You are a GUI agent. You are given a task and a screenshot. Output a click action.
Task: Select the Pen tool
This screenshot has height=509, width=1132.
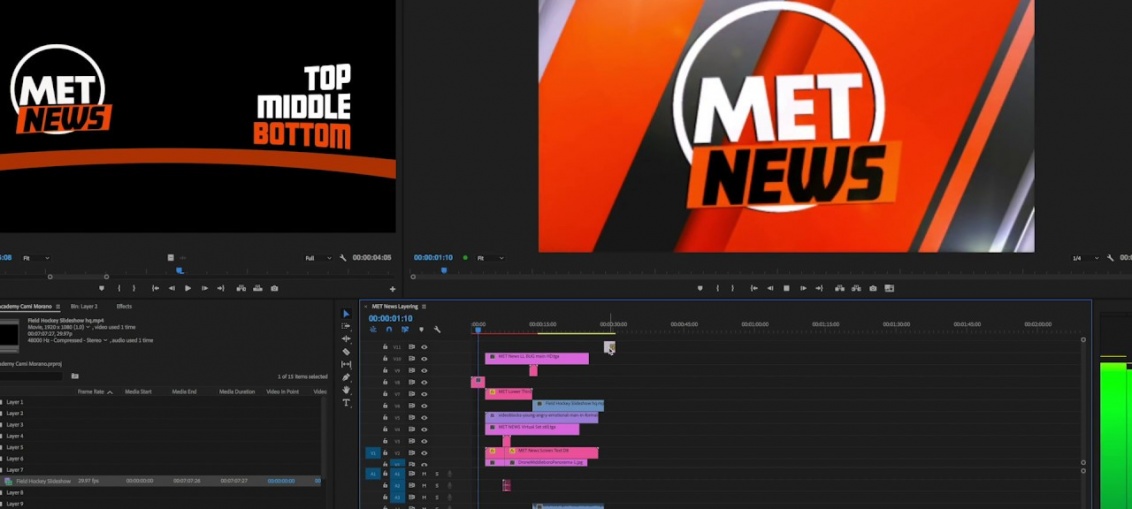[x=346, y=377]
